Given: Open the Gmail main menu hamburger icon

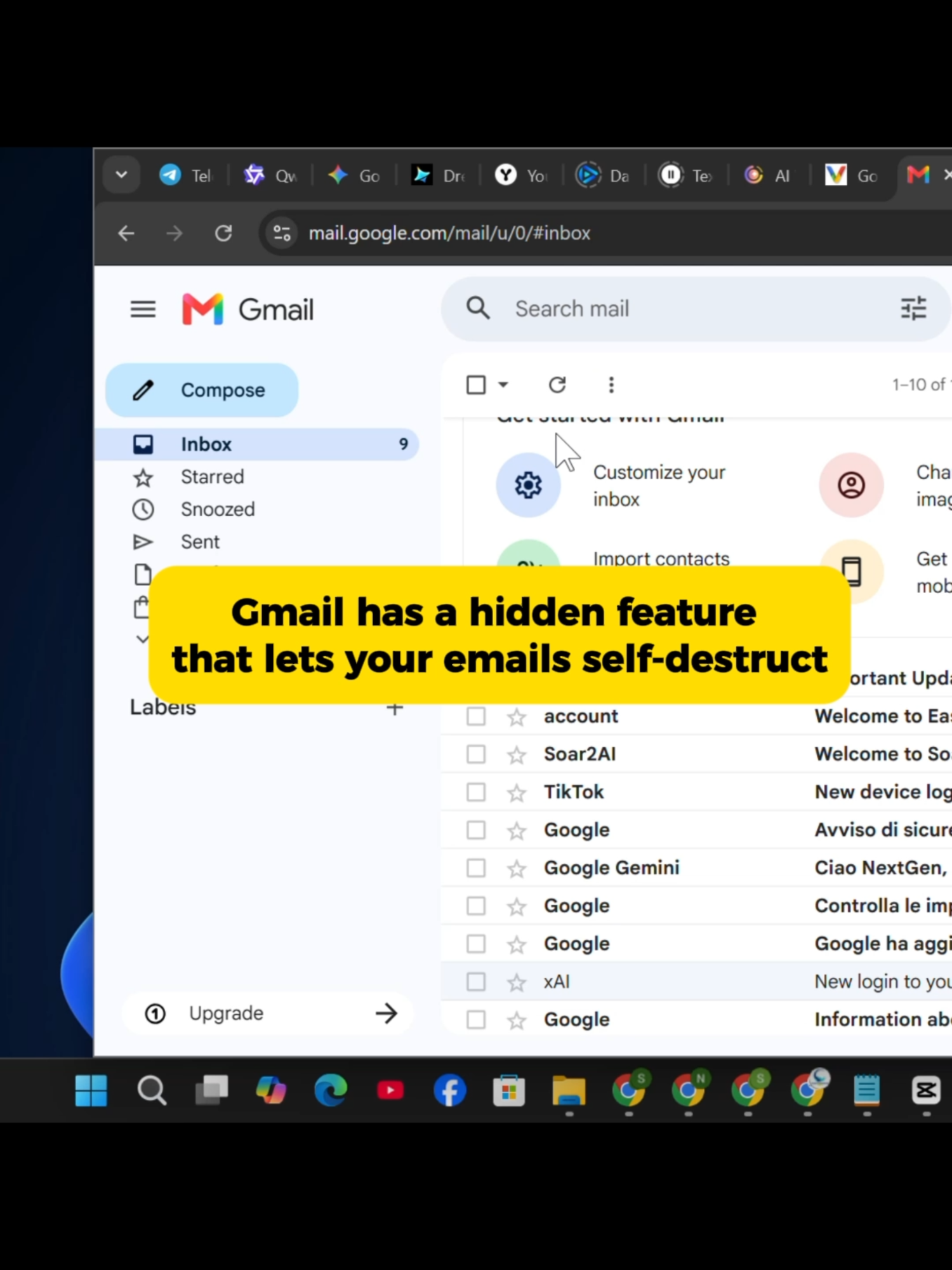Looking at the screenshot, I should pyautogui.click(x=143, y=309).
